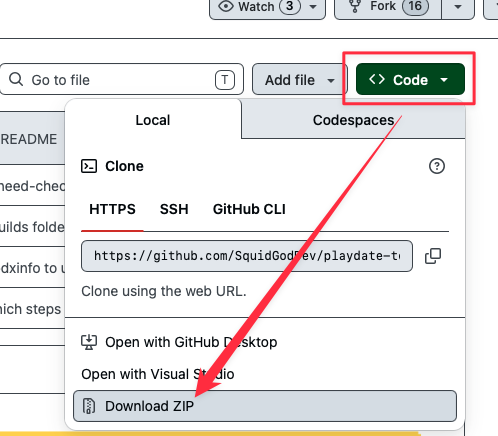Screen dimensions: 498x436
Task: Open the Add file dropdown
Action: (x=299, y=80)
